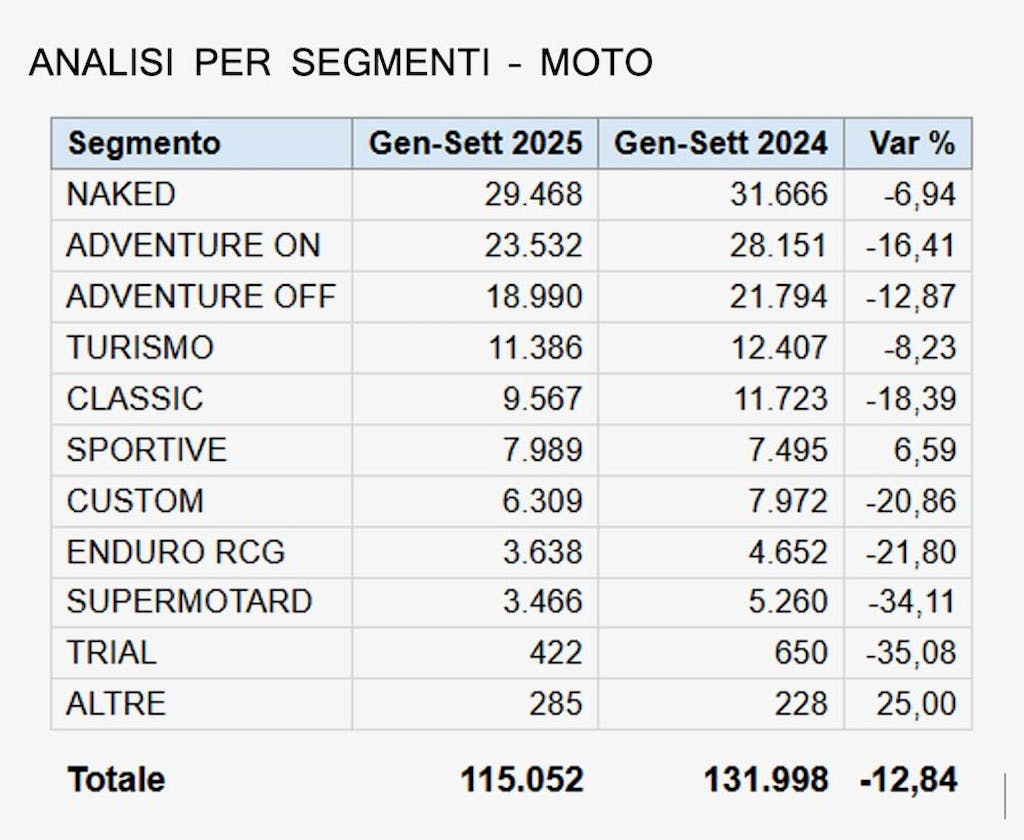Click the CLASSIC segment cell
This screenshot has height=840, width=1024.
[x=135, y=399]
